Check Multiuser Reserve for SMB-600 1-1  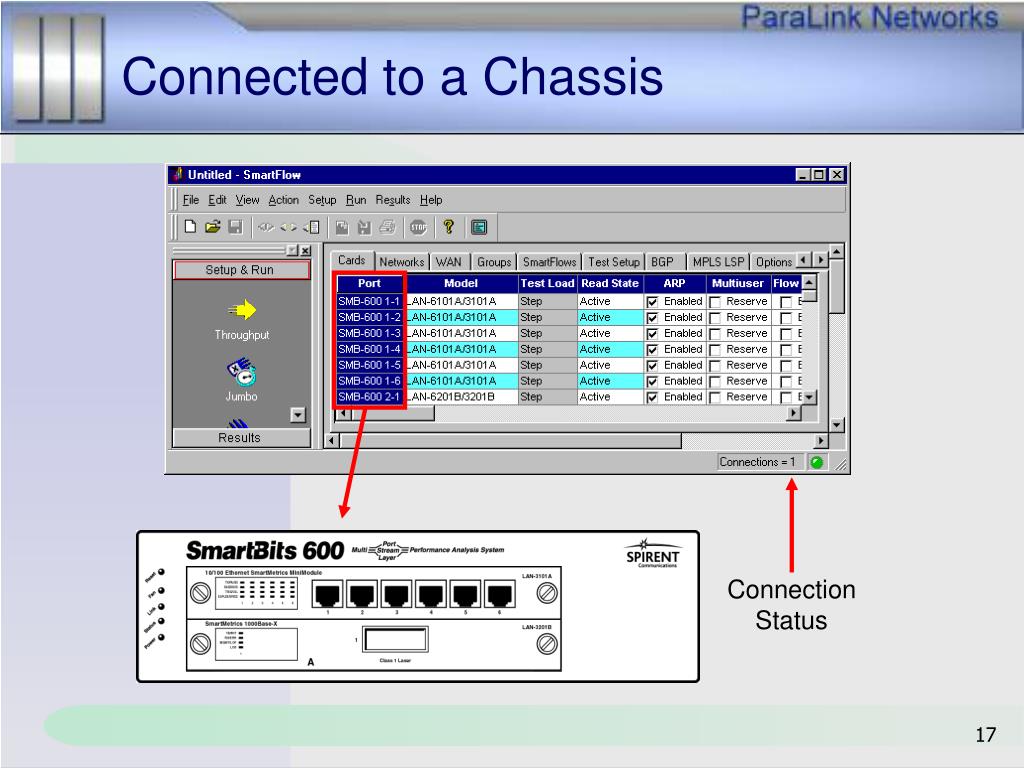click(715, 302)
